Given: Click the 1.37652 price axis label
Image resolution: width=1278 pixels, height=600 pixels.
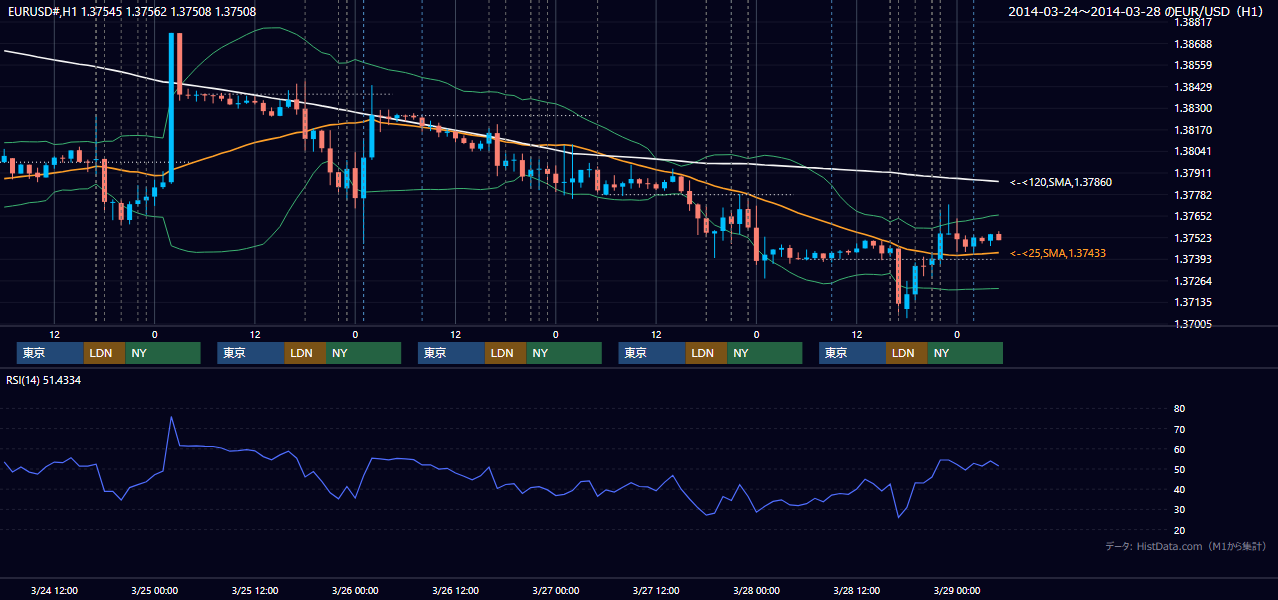Looking at the screenshot, I should click(x=1193, y=216).
